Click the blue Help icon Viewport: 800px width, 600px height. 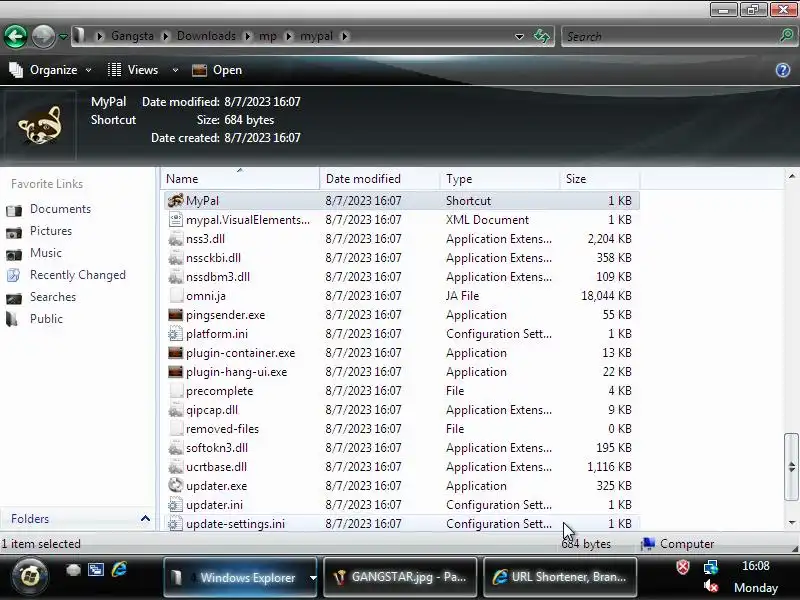pyautogui.click(x=783, y=70)
